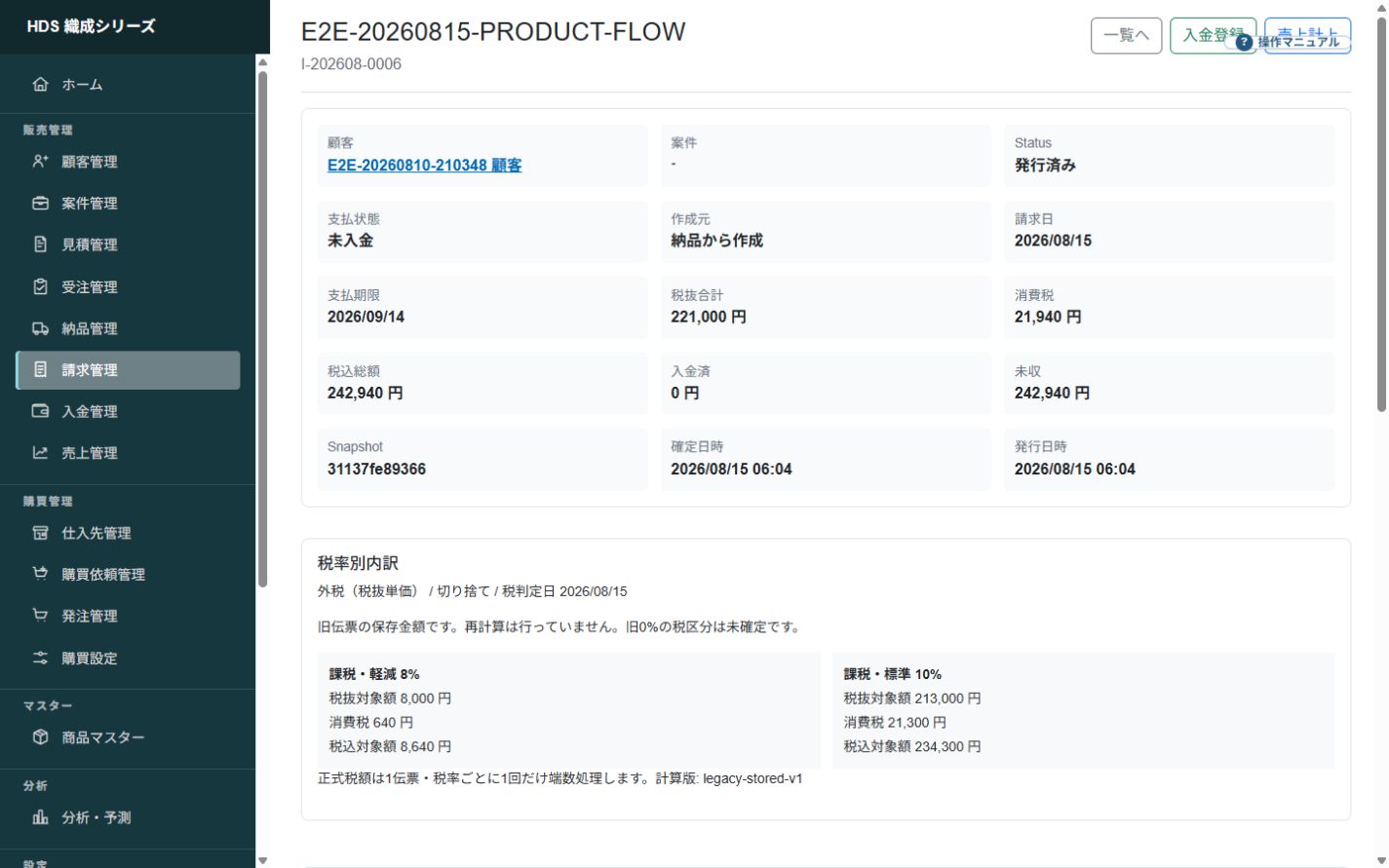The width and height of the screenshot is (1389, 868).
Task: Click the 一覧へ button
Action: click(x=1126, y=36)
